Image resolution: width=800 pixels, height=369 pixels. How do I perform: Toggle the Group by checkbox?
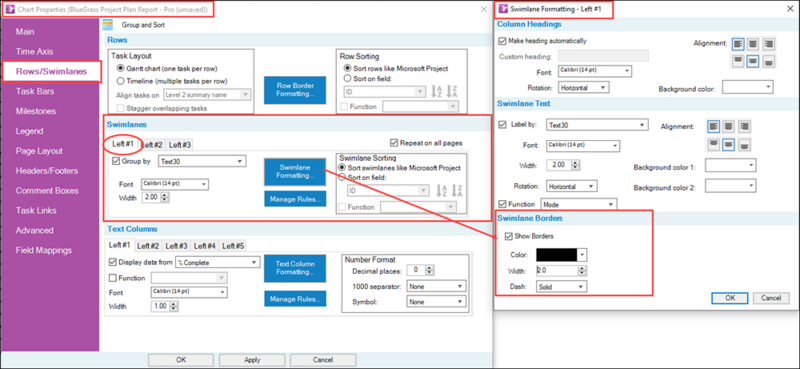pos(115,161)
